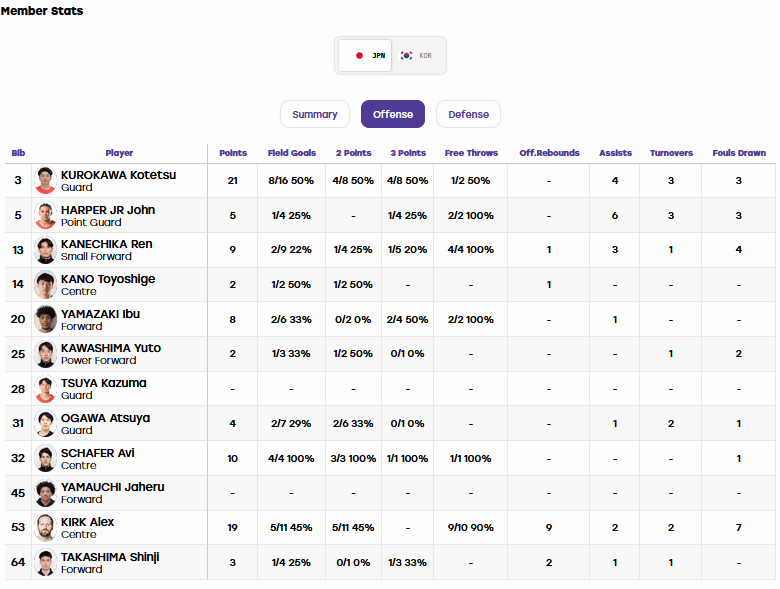Click KIRK Alex's offensive rebounds value 9
Screen dimensions: 780x589
click(549, 527)
